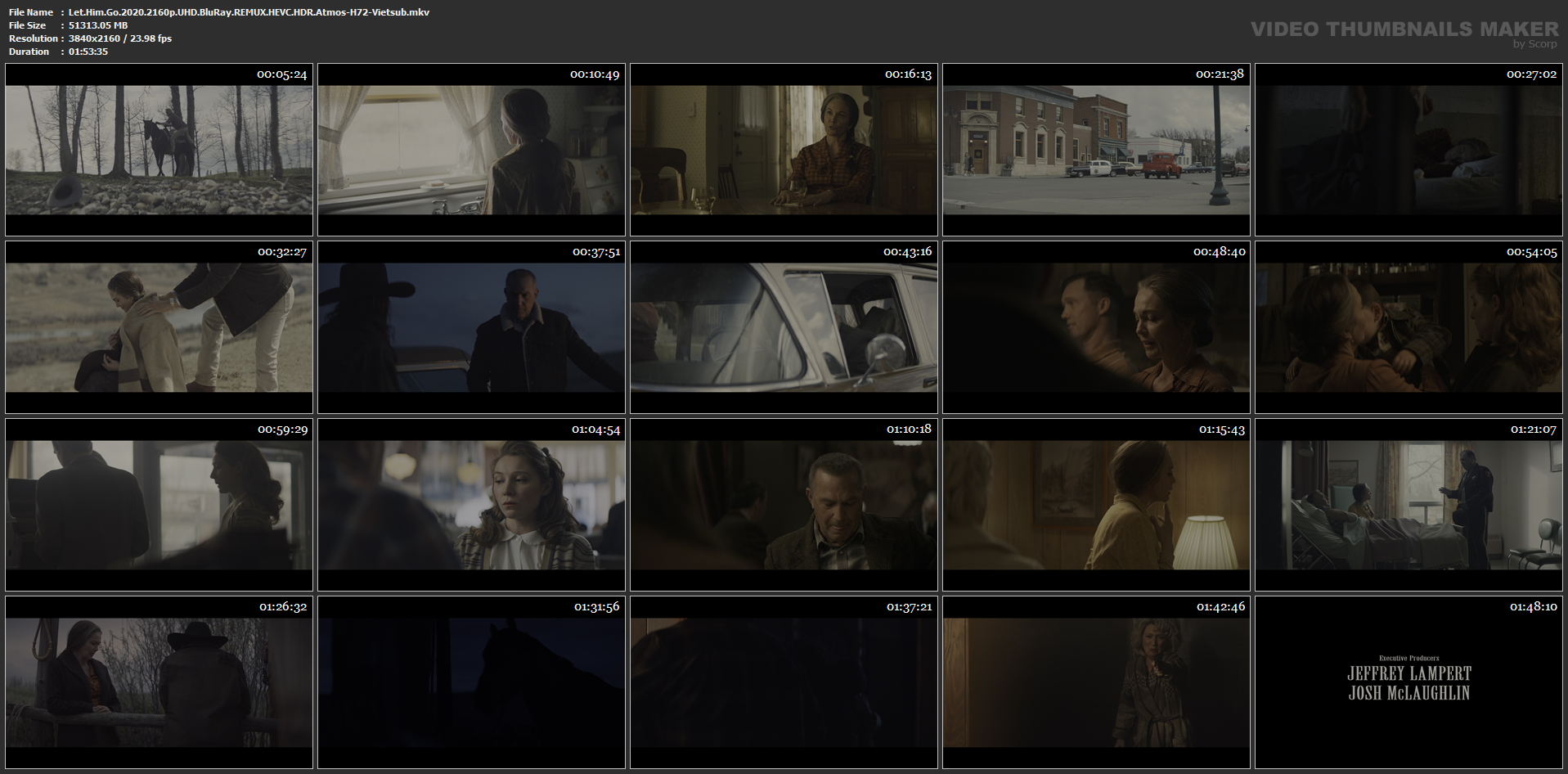Open the thumbnail at 00:05:24
Viewport: 1568px width, 774px height.
tap(159, 150)
